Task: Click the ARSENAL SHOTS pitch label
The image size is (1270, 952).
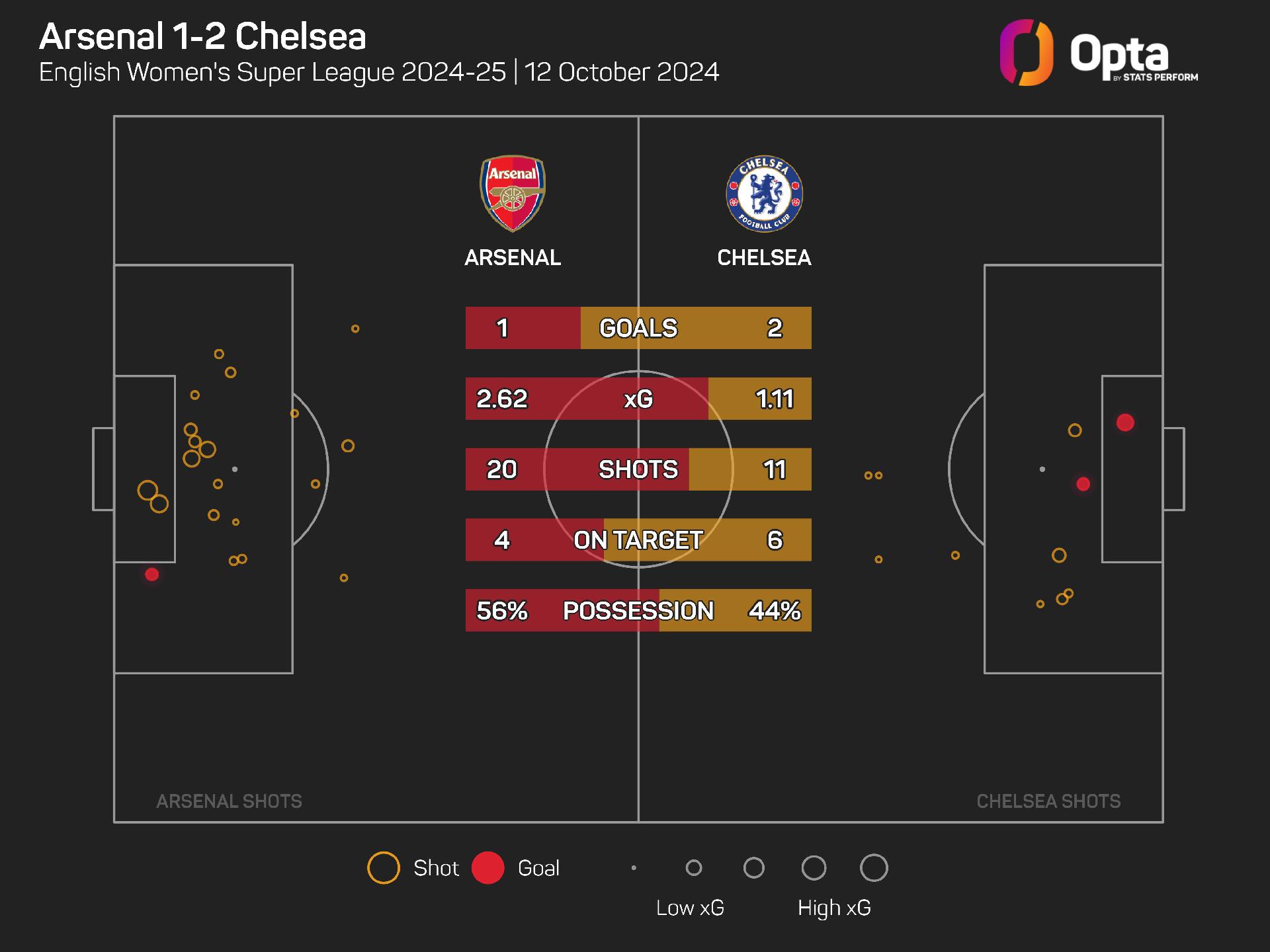Action: pos(229,801)
